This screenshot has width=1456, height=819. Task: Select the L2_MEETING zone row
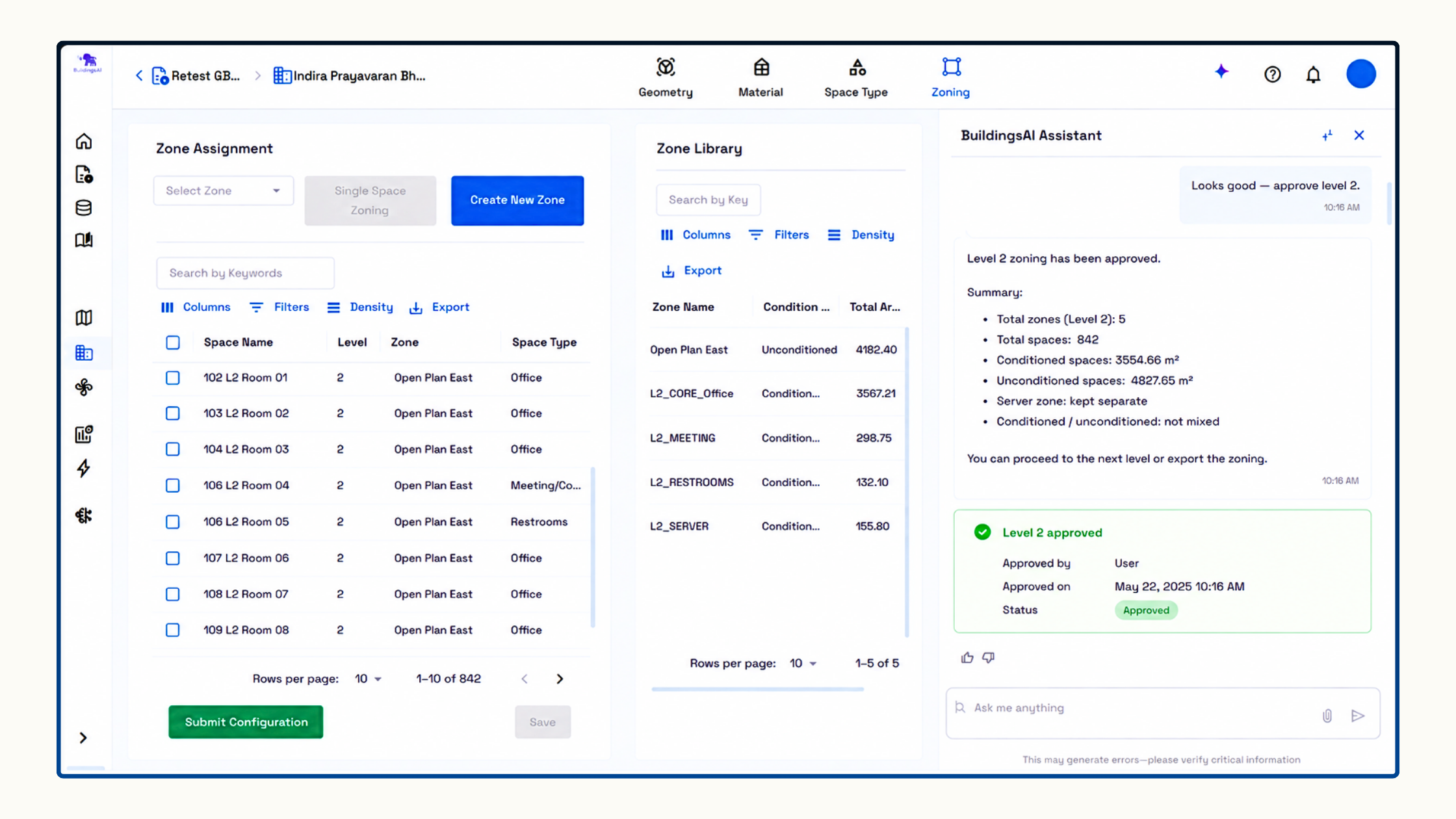coord(775,438)
